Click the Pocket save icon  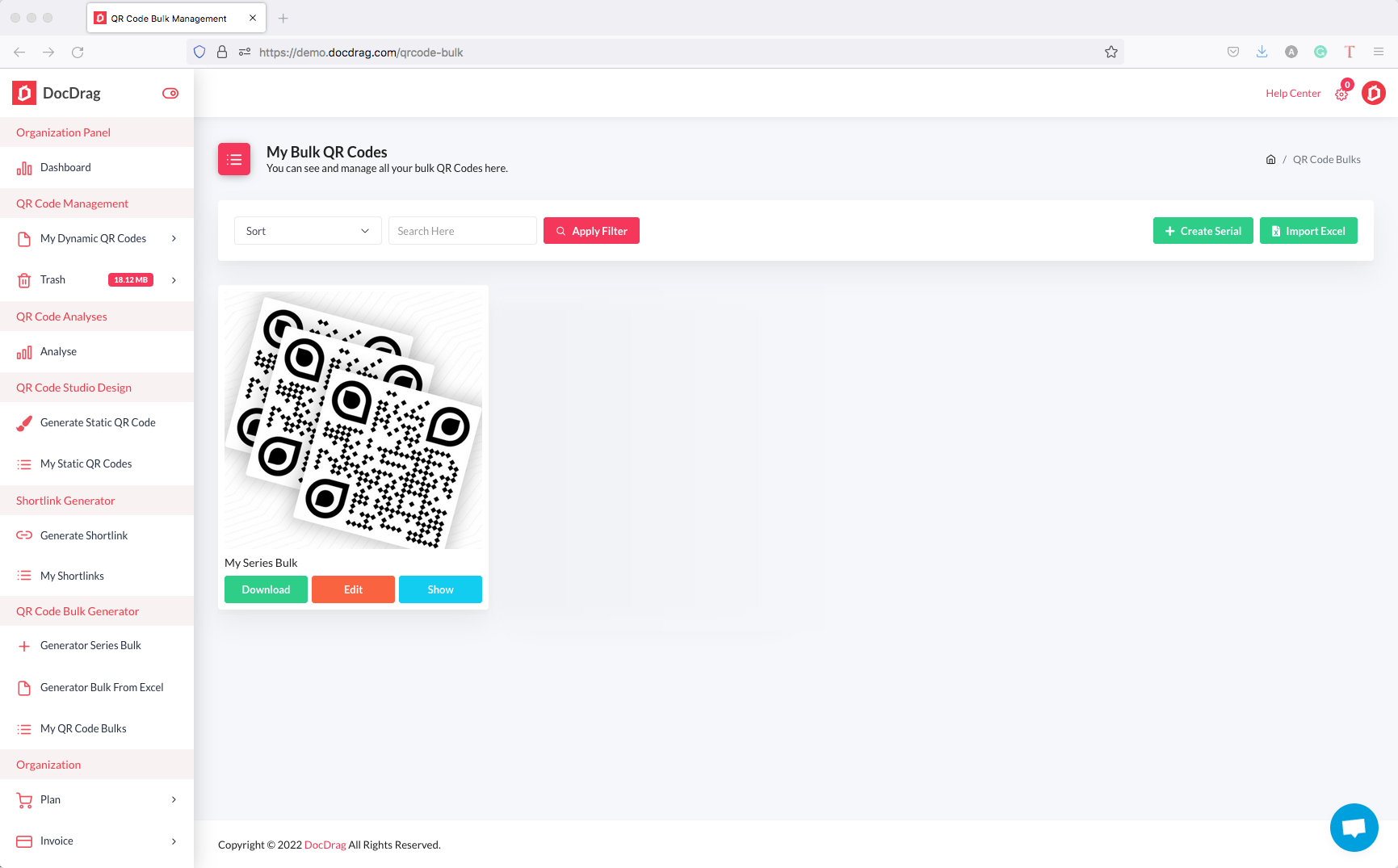click(1233, 52)
